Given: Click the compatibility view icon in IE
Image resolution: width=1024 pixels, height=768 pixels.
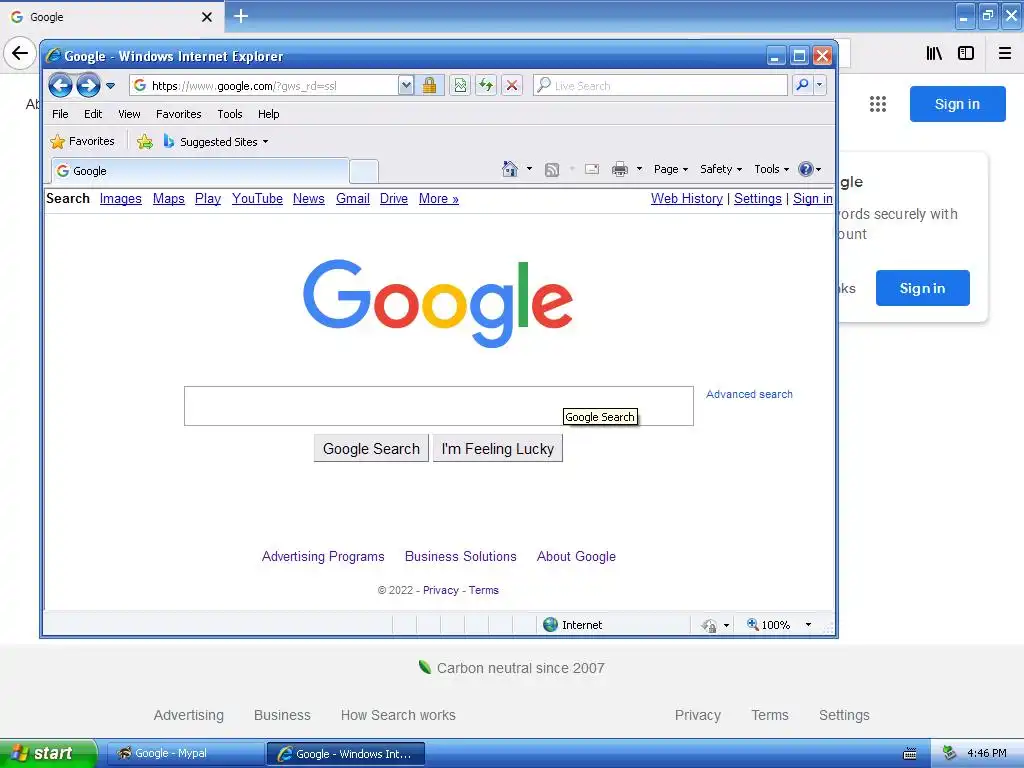Looking at the screenshot, I should 460,85.
